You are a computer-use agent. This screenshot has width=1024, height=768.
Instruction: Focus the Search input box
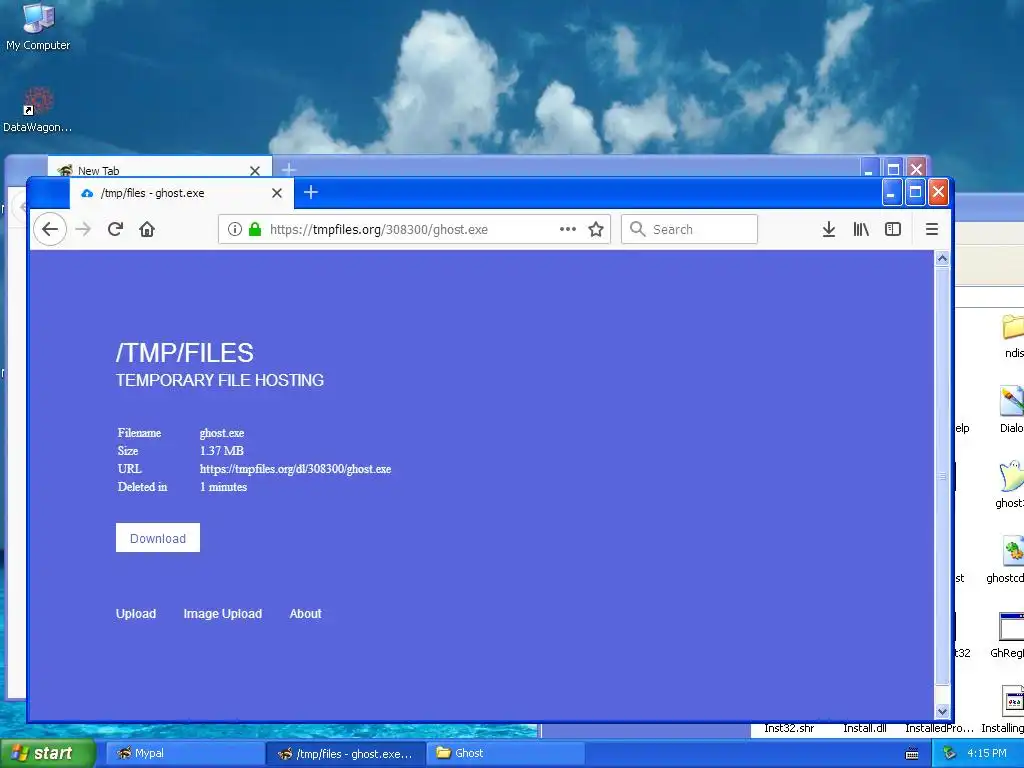(690, 229)
